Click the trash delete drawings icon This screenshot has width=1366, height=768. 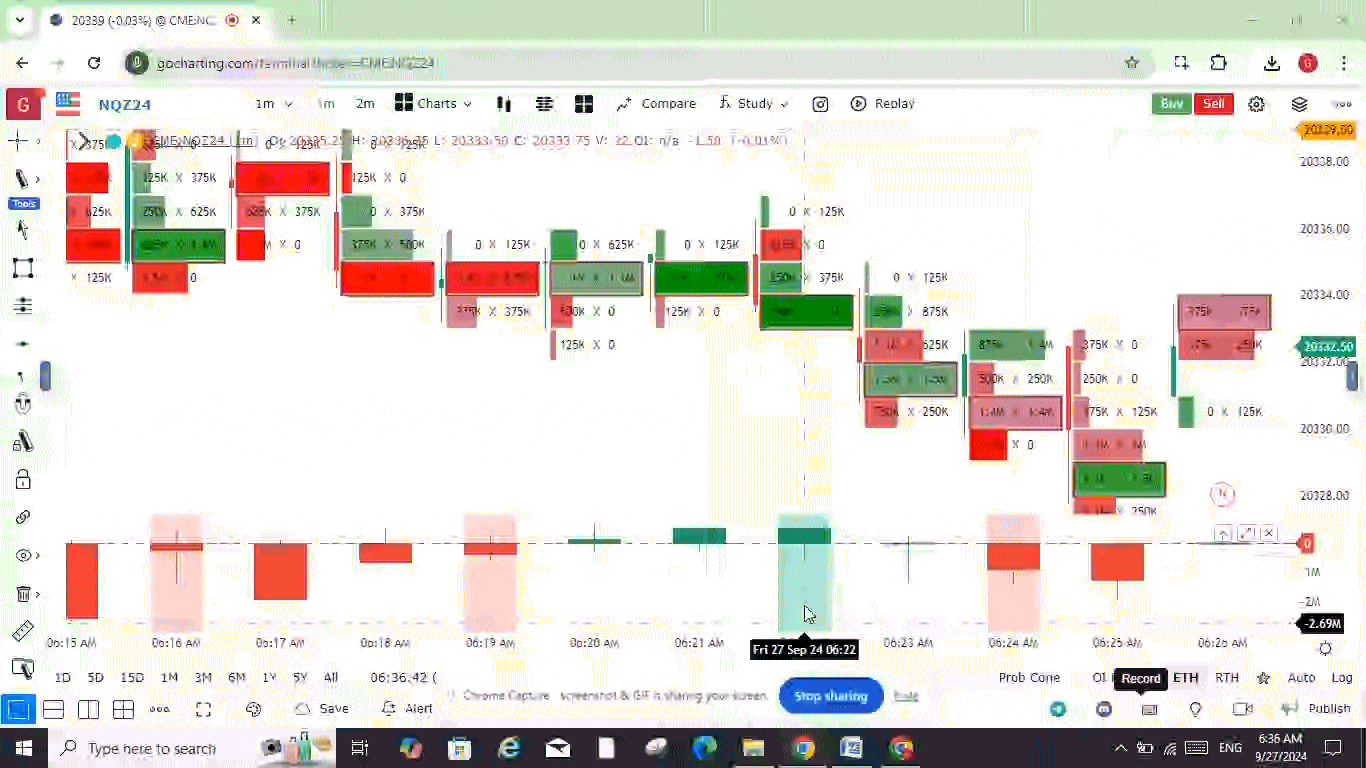pos(22,594)
